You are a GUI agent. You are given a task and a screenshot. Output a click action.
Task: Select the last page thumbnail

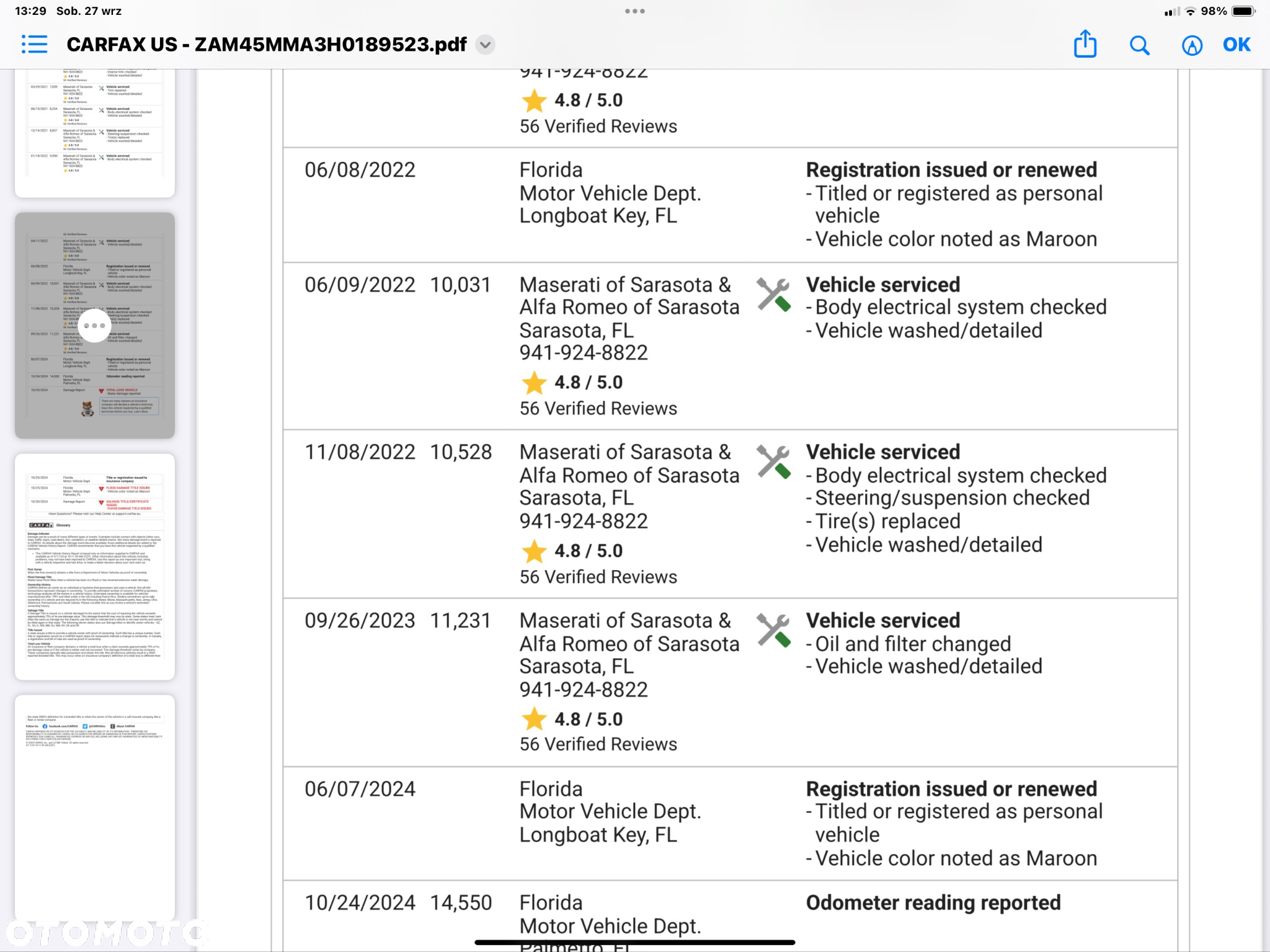coord(95,807)
